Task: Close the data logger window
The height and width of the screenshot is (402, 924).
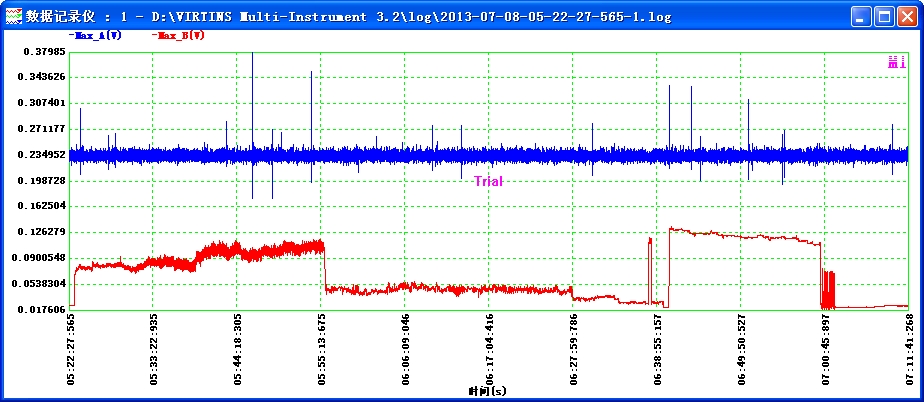Action: click(x=907, y=17)
